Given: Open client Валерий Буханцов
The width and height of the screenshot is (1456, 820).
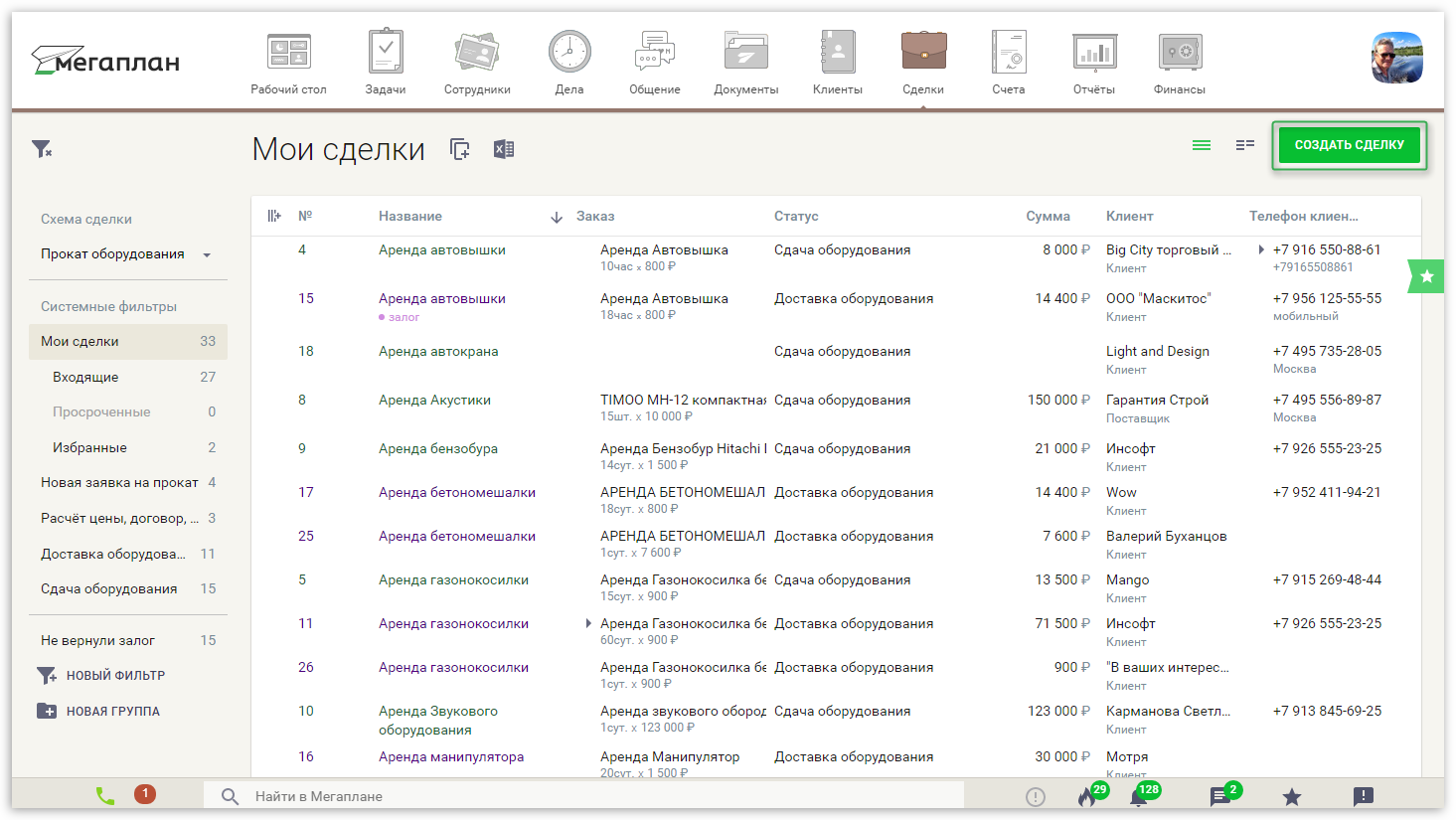Looking at the screenshot, I should pos(1166,536).
